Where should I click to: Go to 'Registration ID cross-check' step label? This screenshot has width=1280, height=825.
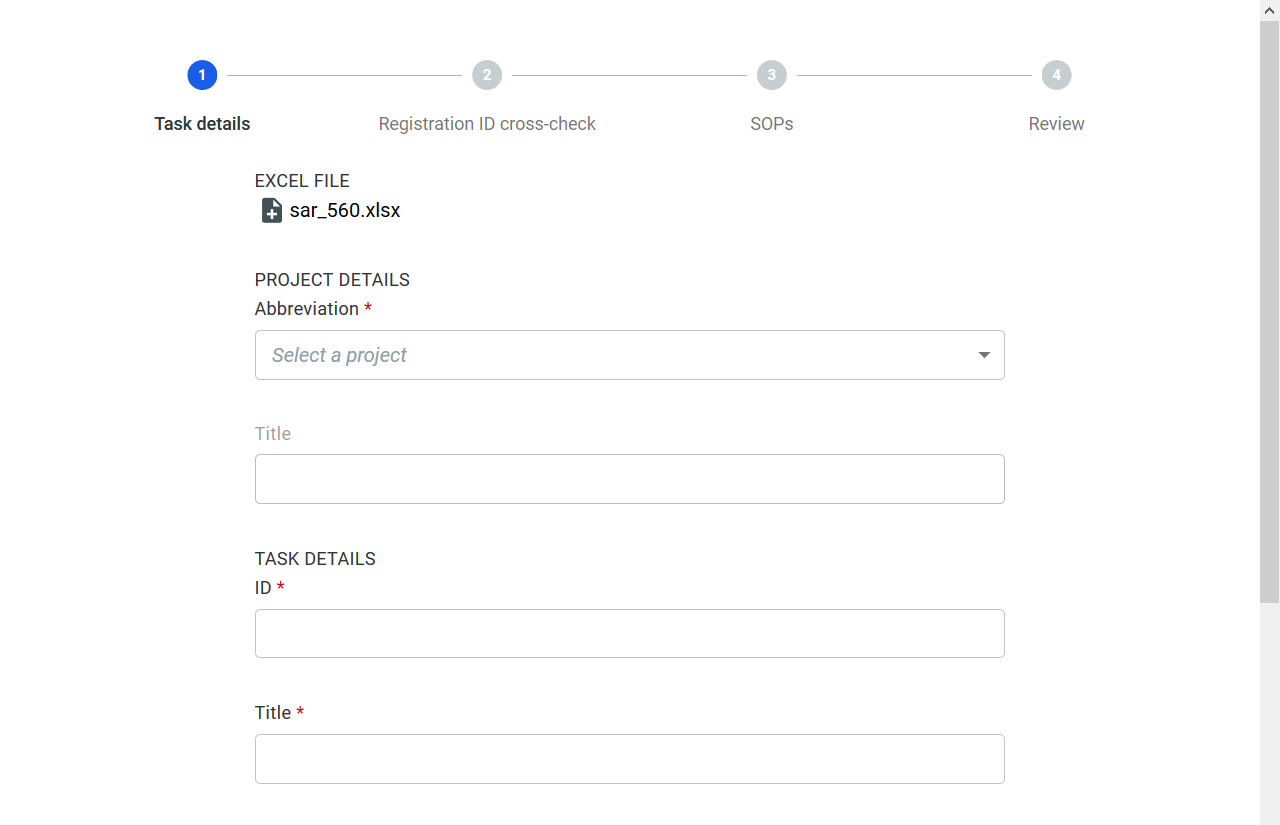pyautogui.click(x=487, y=124)
